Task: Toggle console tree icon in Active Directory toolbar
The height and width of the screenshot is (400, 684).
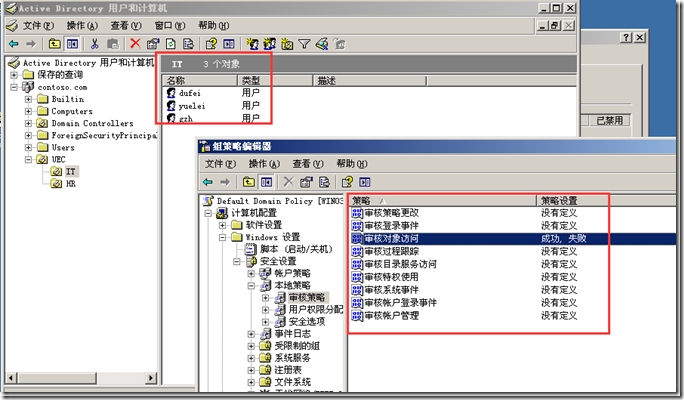Action: pyautogui.click(x=72, y=44)
